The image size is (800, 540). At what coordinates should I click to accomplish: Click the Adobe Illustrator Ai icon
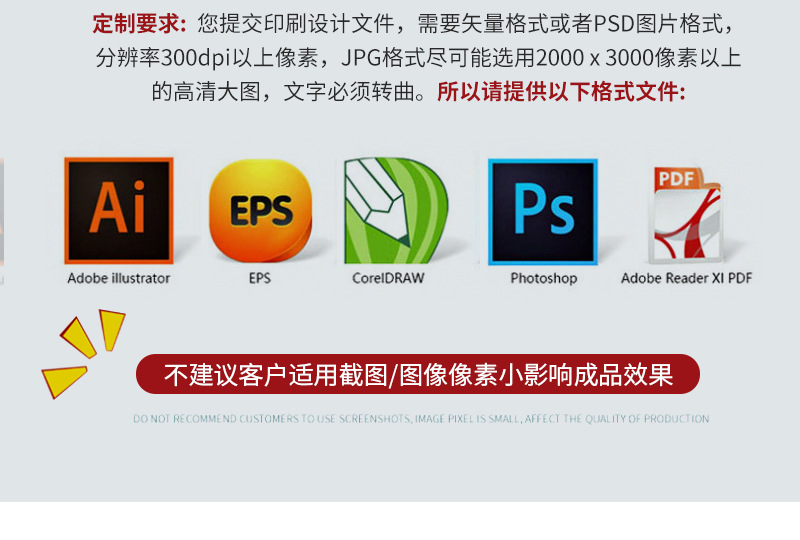[x=119, y=210]
